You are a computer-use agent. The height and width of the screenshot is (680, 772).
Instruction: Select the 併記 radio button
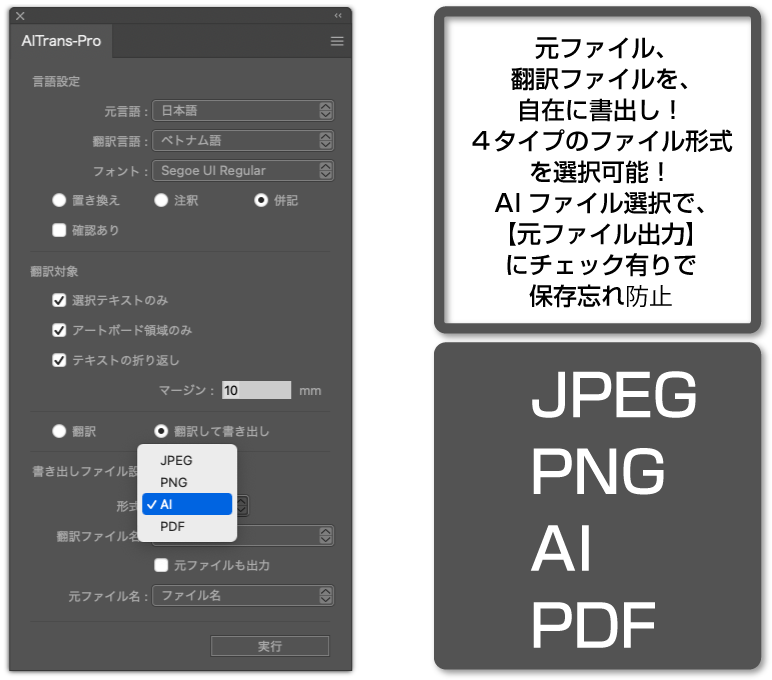point(261,200)
